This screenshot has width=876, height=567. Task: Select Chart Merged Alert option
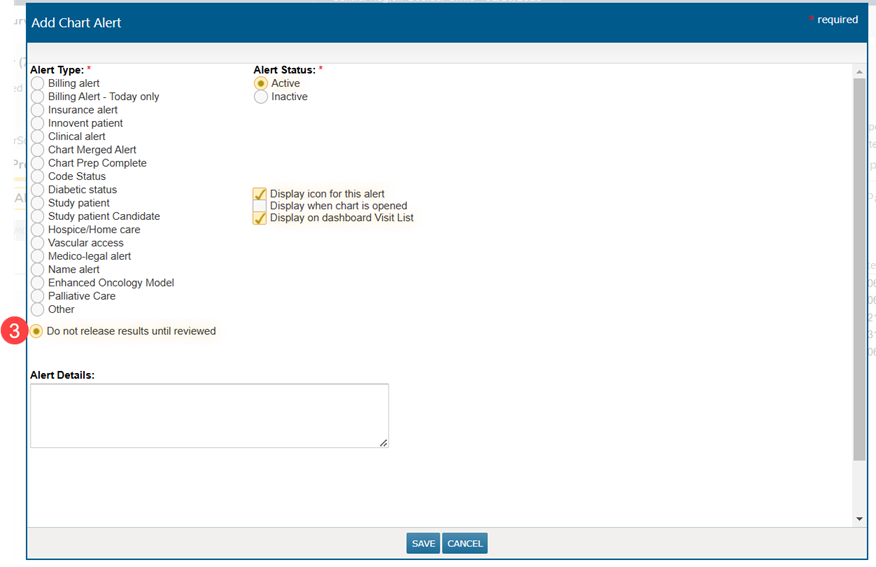38,150
